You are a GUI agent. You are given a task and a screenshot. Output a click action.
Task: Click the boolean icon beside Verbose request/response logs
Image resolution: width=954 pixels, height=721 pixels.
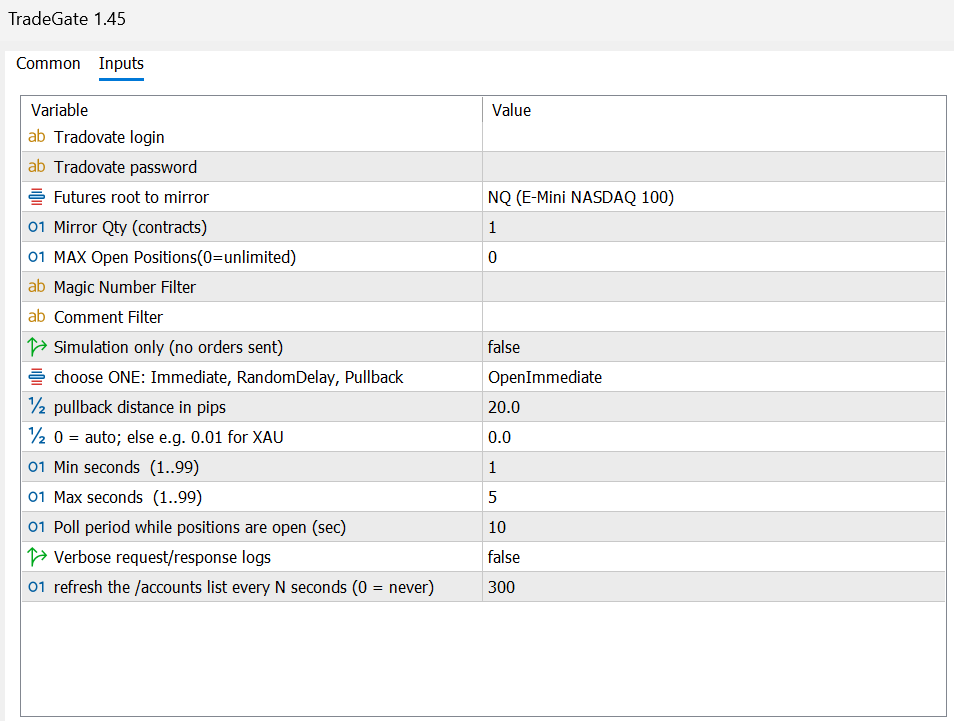click(37, 557)
